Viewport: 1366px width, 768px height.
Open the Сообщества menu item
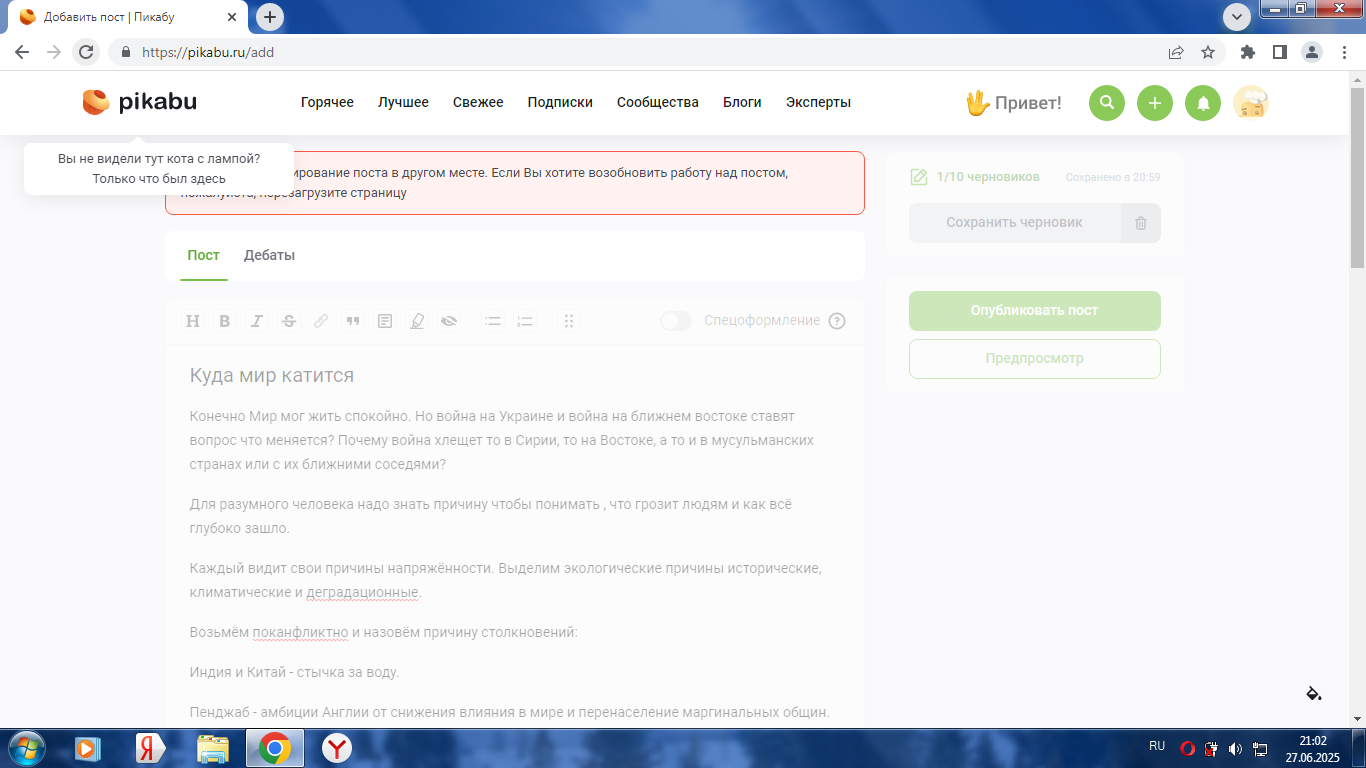pyautogui.click(x=658, y=102)
